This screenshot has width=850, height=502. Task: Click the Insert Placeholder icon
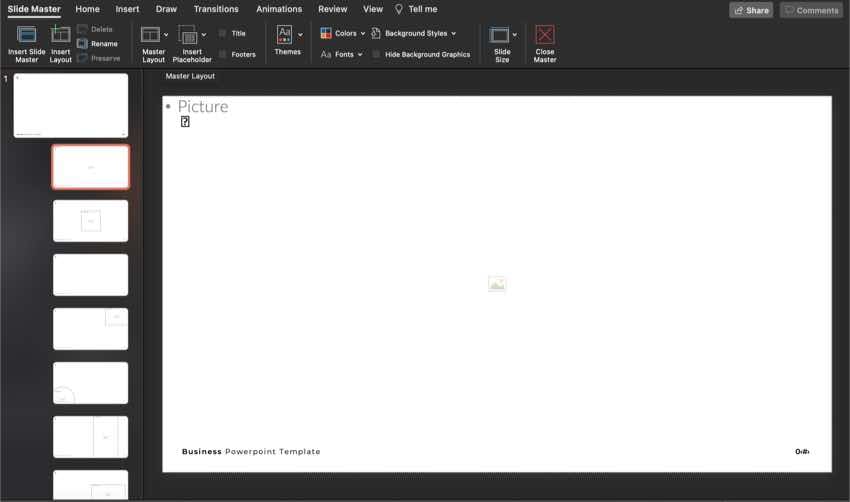click(188, 35)
